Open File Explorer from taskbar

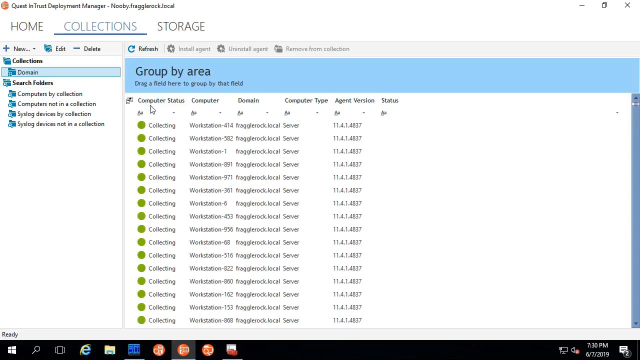coord(109,350)
